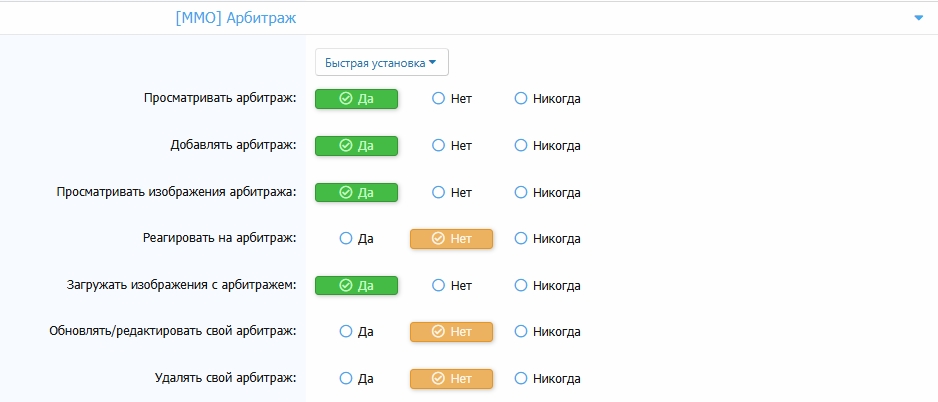Click green Да button for Просматривать арбитраж
Image resolution: width=938 pixels, height=402 pixels.
(x=356, y=99)
